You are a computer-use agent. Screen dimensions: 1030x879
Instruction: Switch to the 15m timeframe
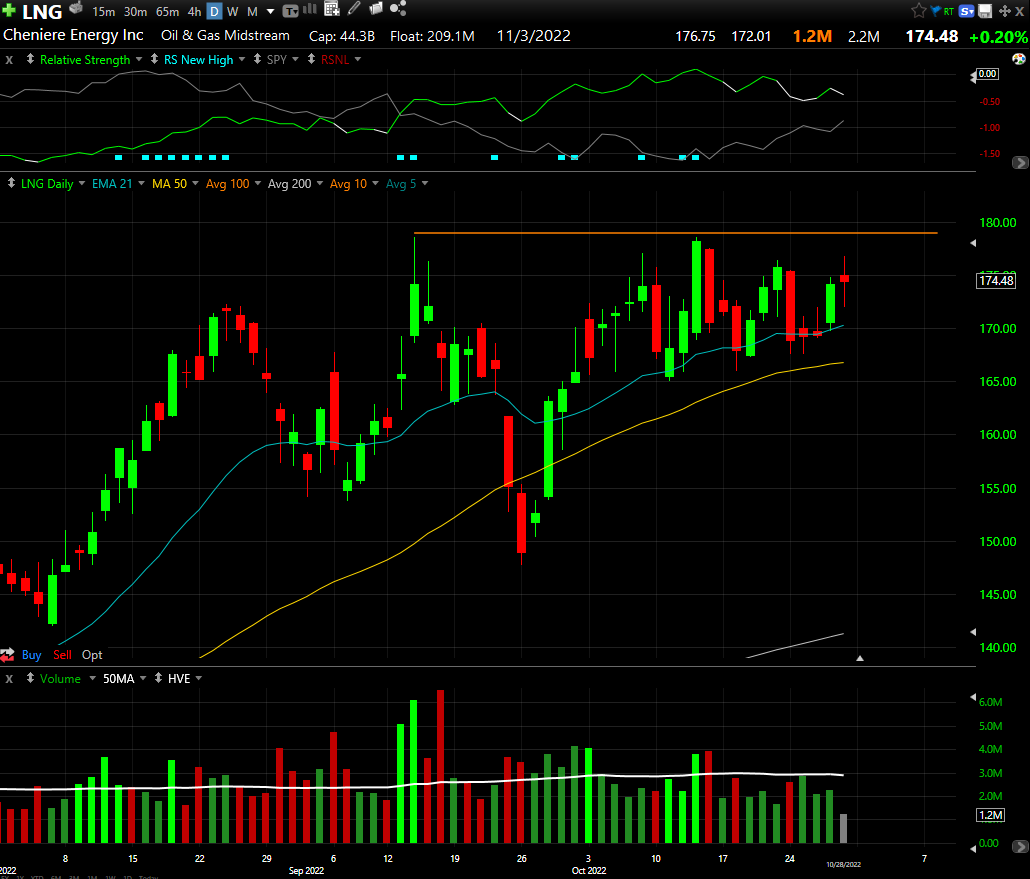[104, 12]
